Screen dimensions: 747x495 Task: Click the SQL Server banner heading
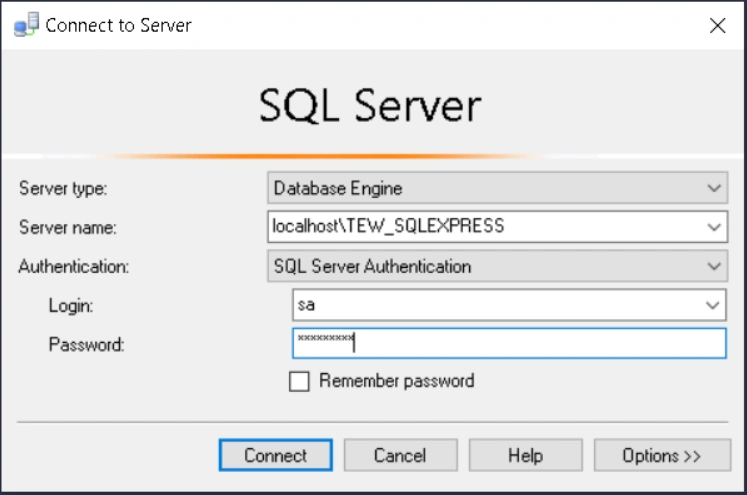[370, 106]
